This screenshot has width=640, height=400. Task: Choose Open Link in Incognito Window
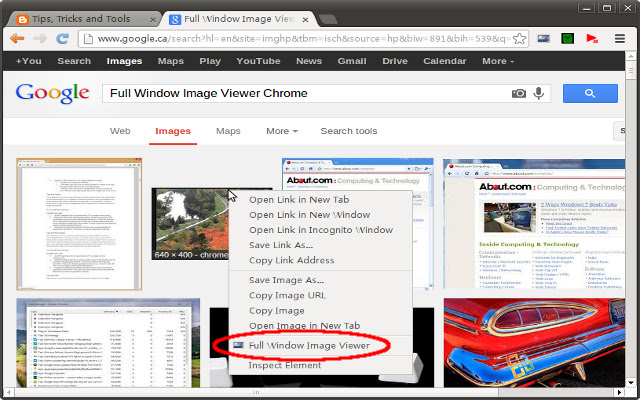point(320,230)
